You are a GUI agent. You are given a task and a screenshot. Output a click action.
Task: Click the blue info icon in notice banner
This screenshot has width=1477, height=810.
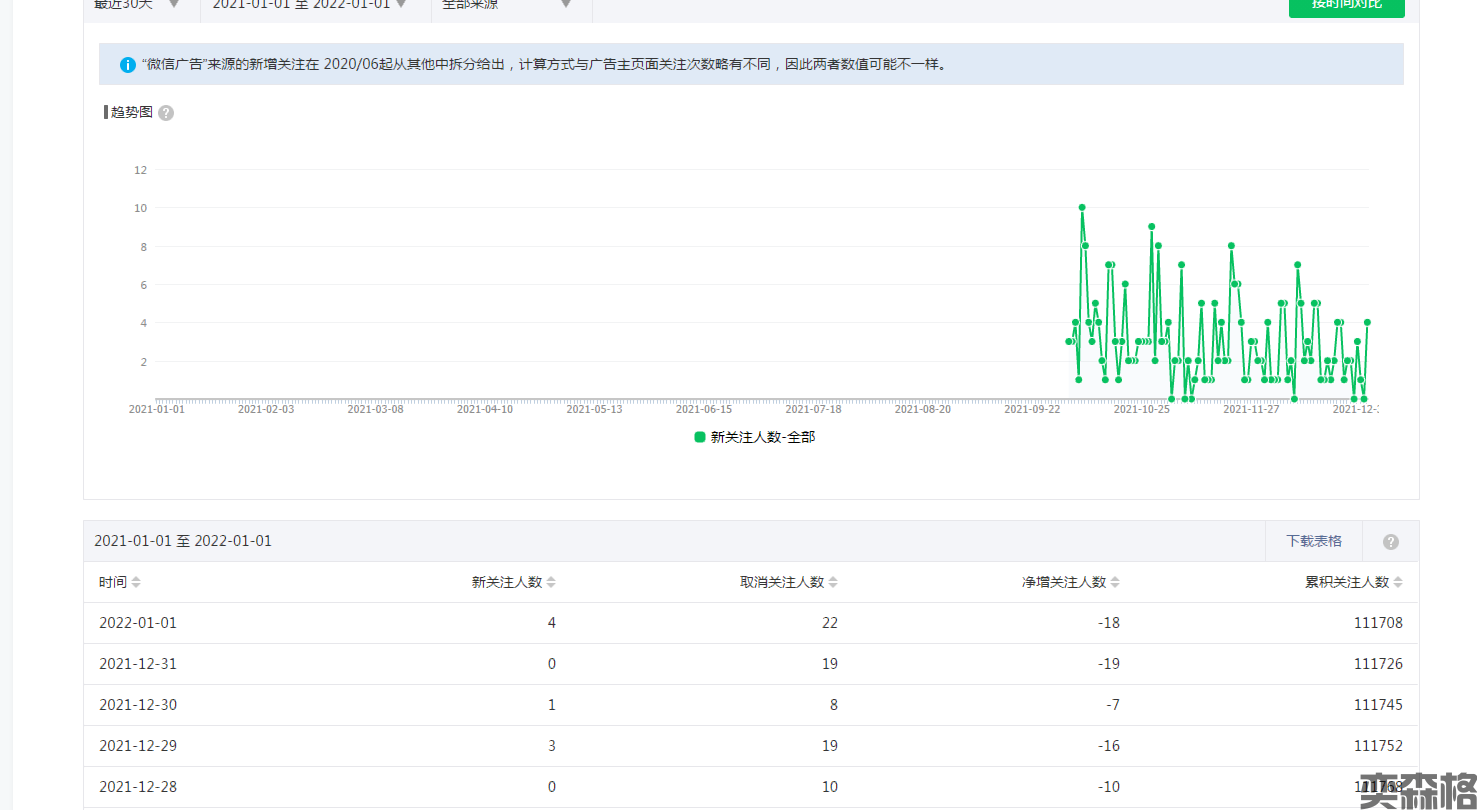(x=128, y=65)
